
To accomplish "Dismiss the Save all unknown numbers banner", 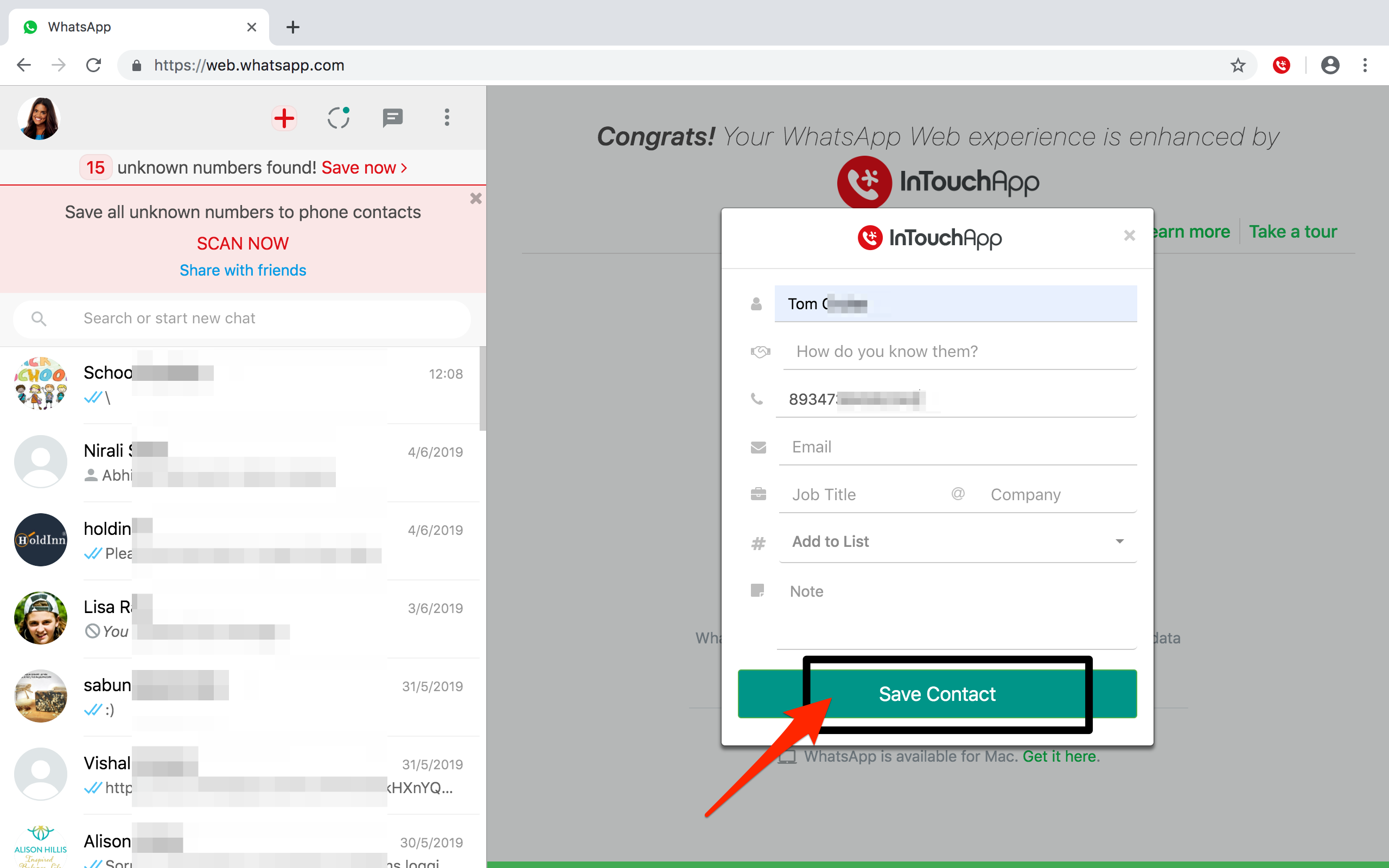I will 475,199.
